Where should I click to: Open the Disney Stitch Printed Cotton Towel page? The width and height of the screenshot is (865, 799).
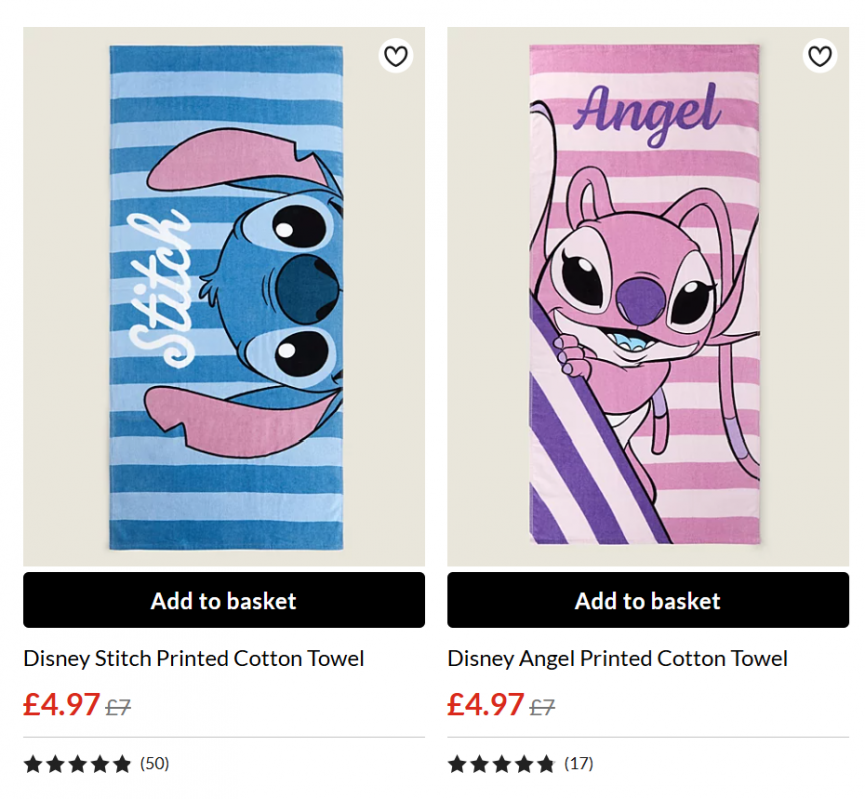[193, 659]
